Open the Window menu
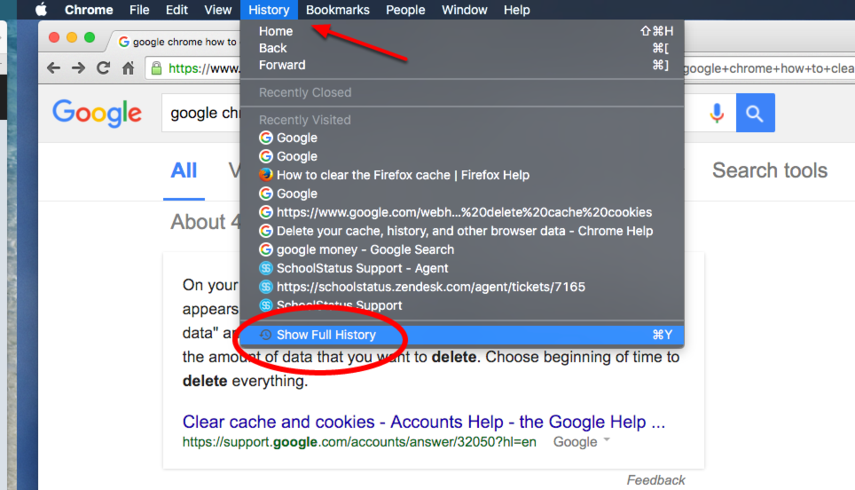This screenshot has height=490, width=855. point(465,10)
